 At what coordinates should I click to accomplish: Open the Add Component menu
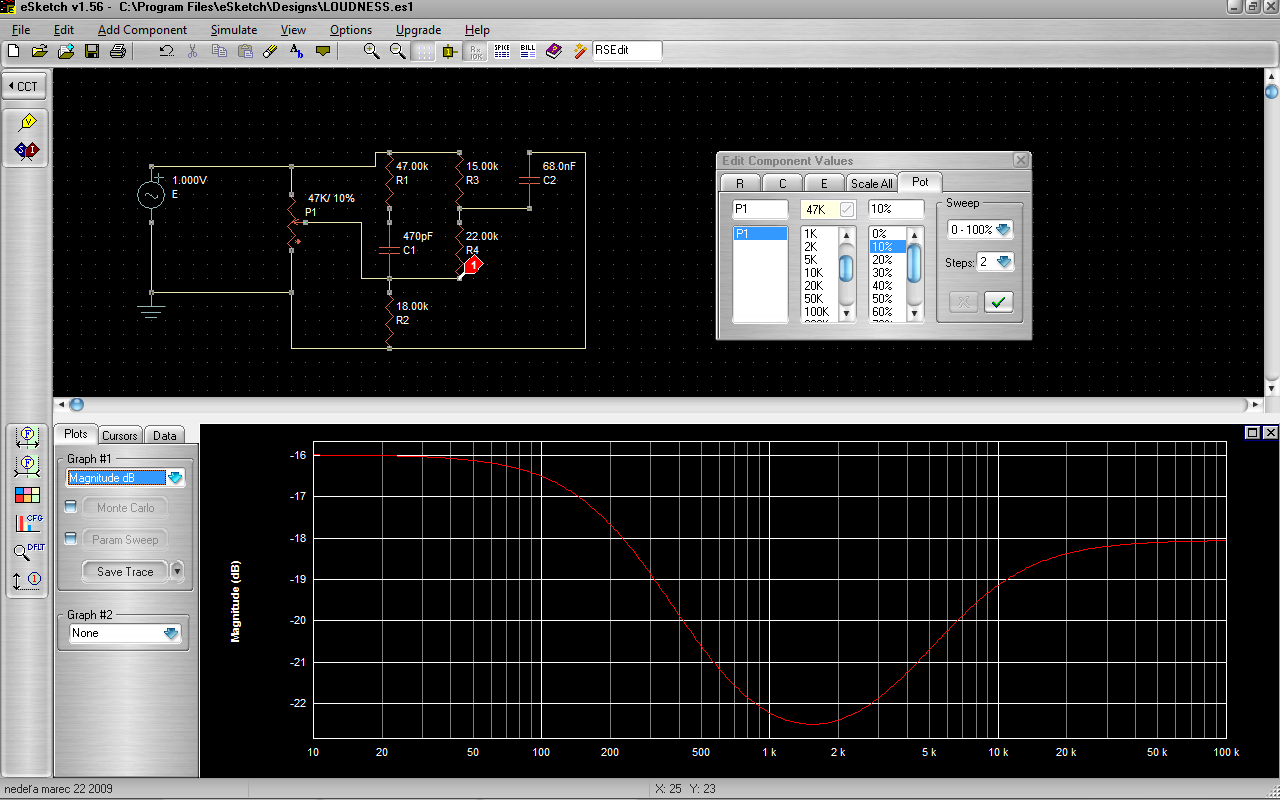click(x=142, y=30)
